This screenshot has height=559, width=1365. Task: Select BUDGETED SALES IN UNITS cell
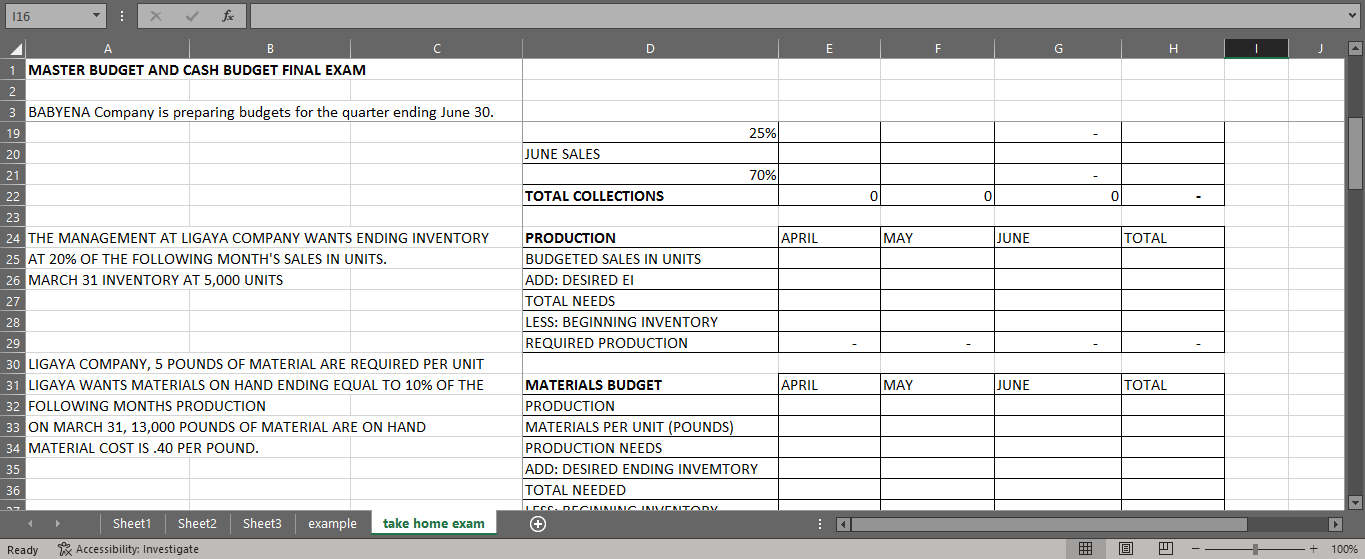click(650, 259)
